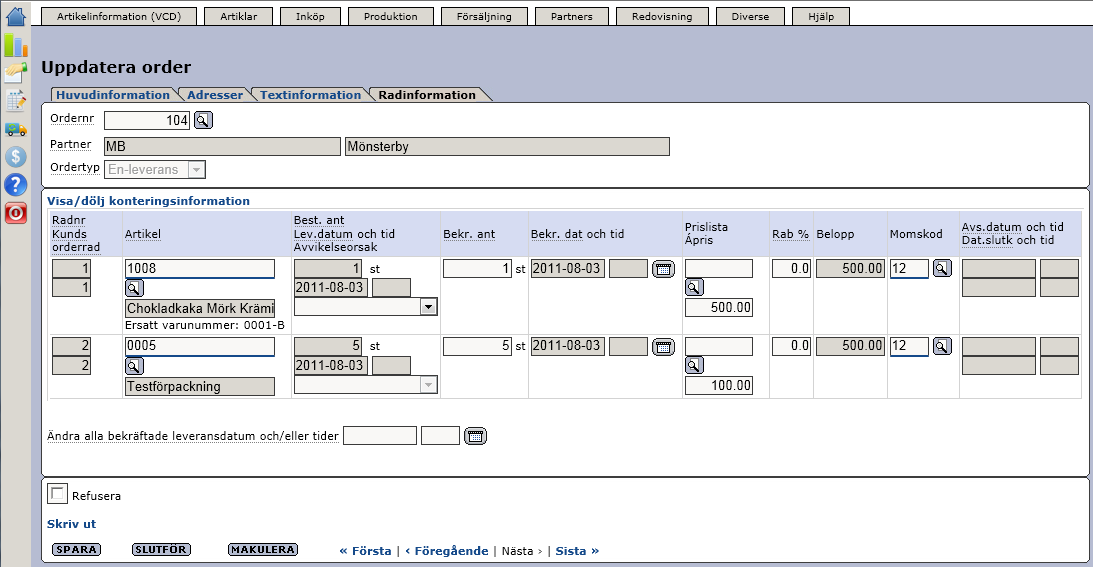
Task: Open calendar for Testförpackning confirmed date
Action: click(x=664, y=347)
